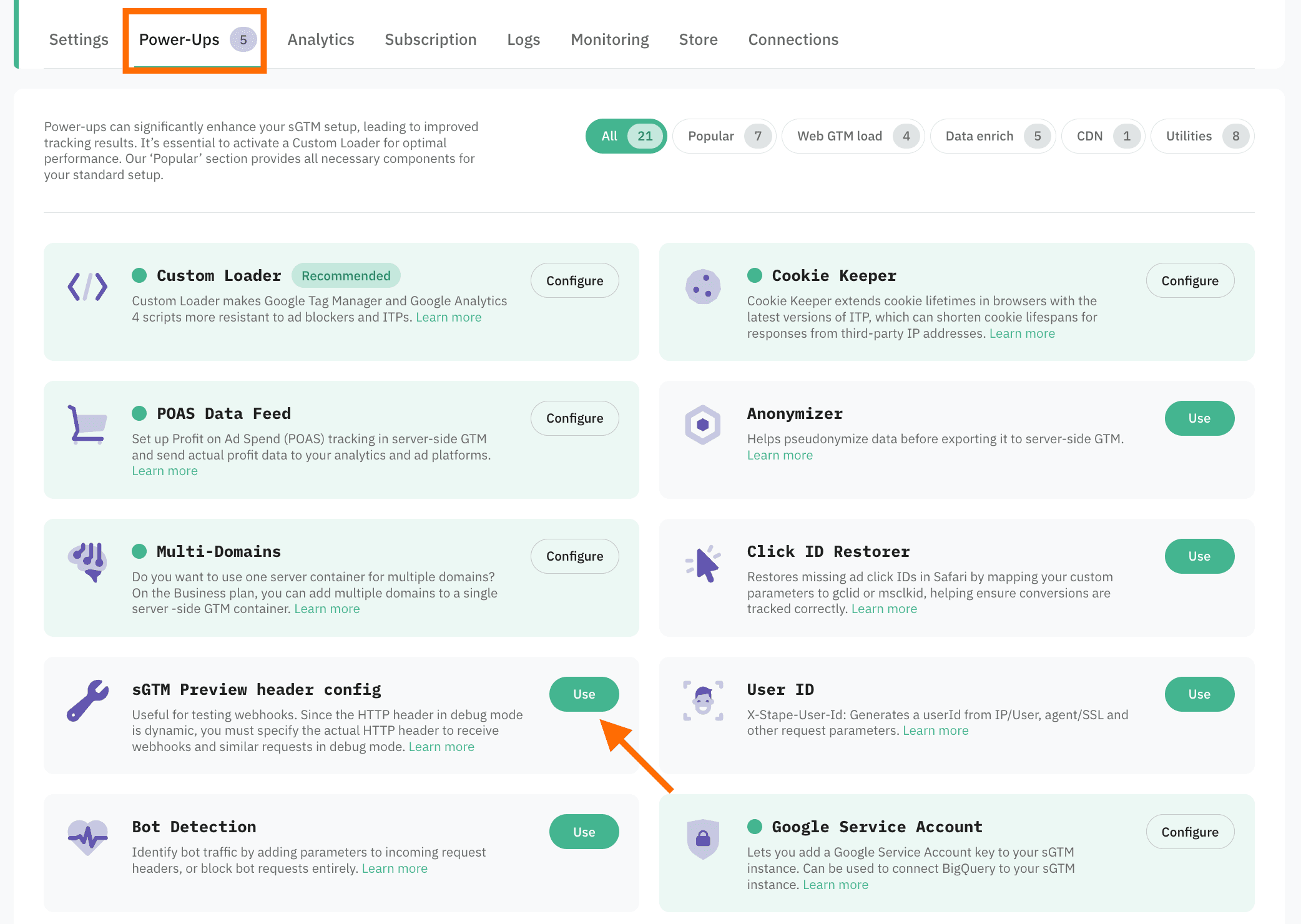
Task: Show only Data enrich power-ups
Action: coord(992,136)
